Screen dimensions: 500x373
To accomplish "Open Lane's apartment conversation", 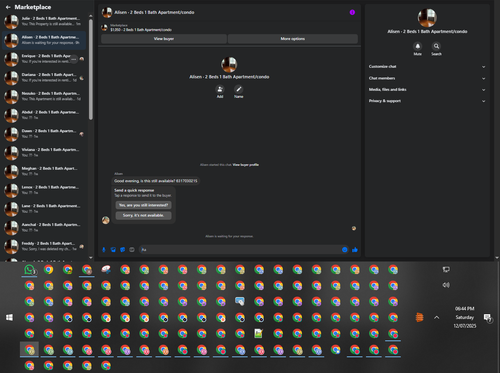I will click(44, 209).
